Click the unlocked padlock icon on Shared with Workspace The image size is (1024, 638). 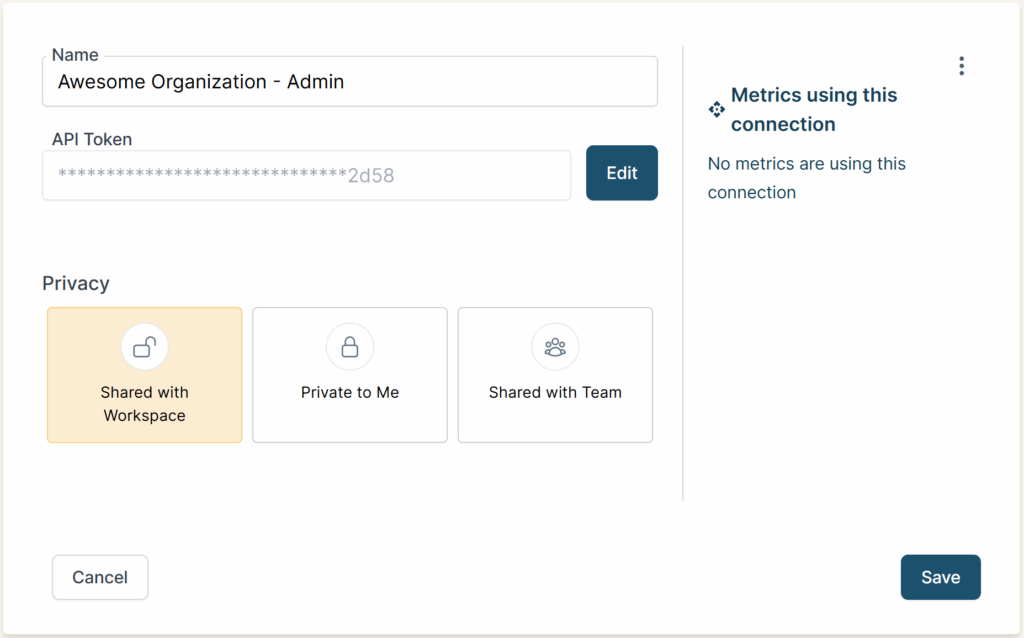(x=144, y=345)
